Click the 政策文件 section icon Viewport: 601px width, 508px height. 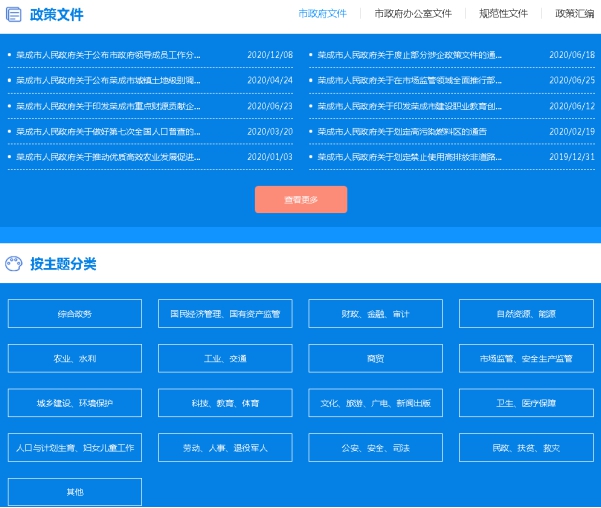click(x=13, y=15)
